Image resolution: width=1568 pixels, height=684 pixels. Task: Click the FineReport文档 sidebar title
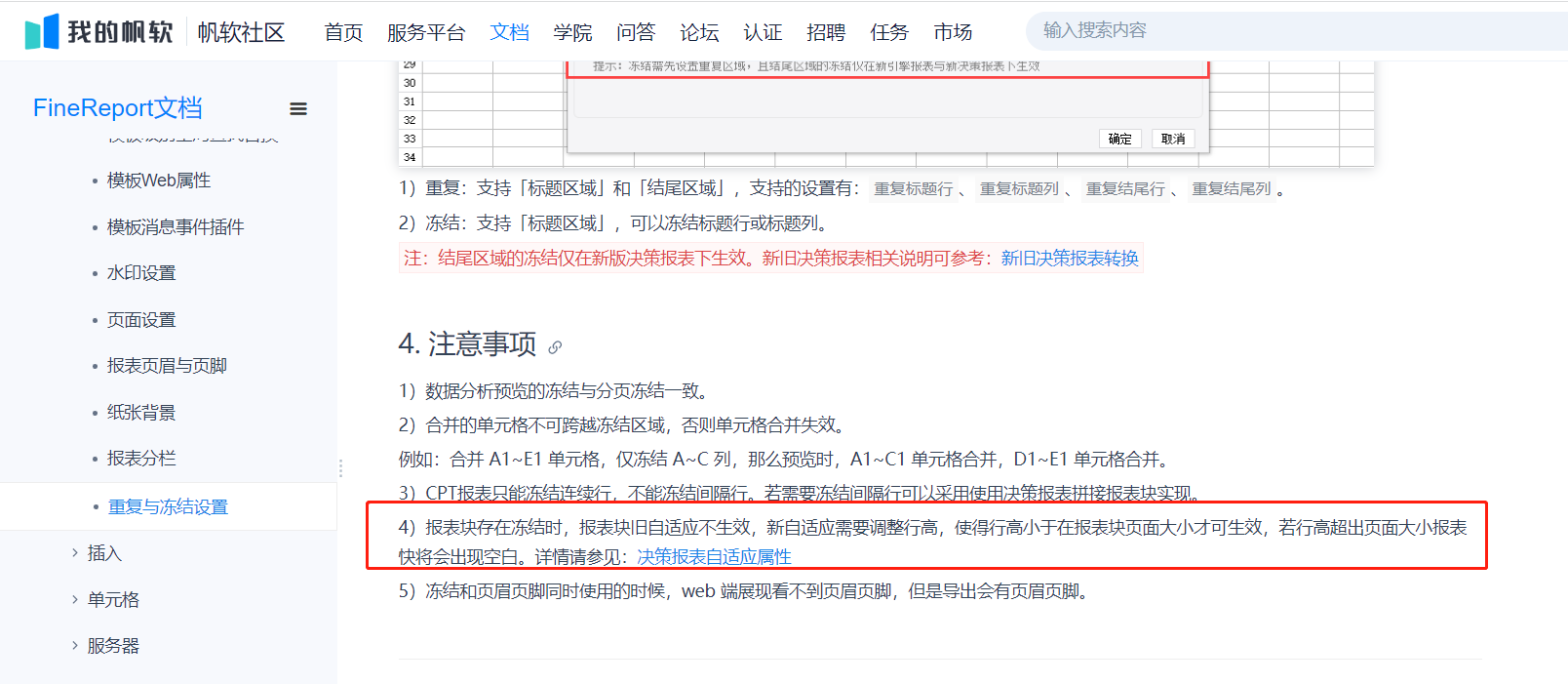click(x=118, y=107)
